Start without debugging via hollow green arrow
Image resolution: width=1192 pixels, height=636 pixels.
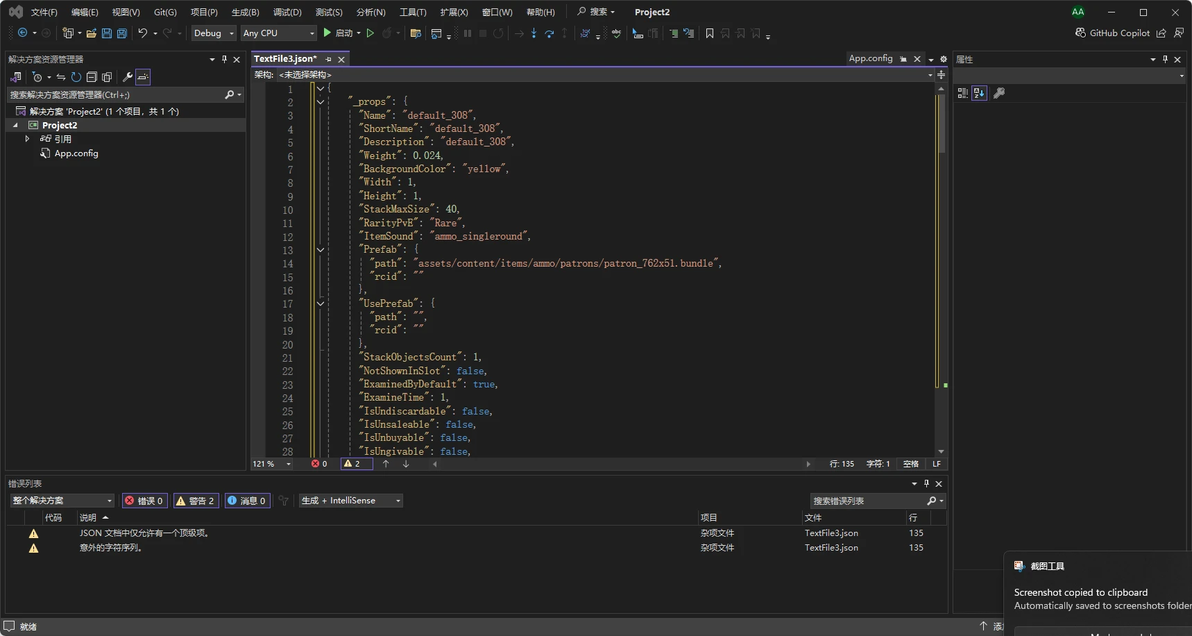pyautogui.click(x=370, y=33)
